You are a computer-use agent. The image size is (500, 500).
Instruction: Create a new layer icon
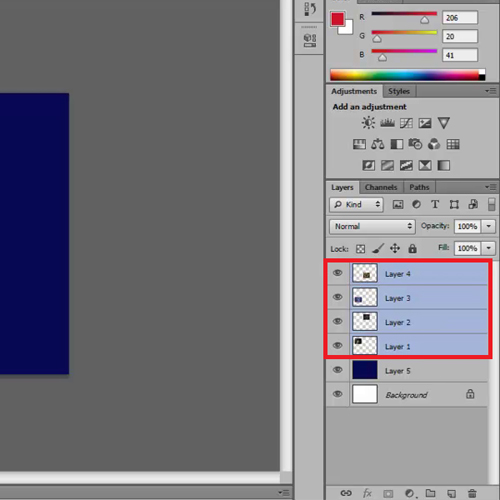click(x=451, y=493)
